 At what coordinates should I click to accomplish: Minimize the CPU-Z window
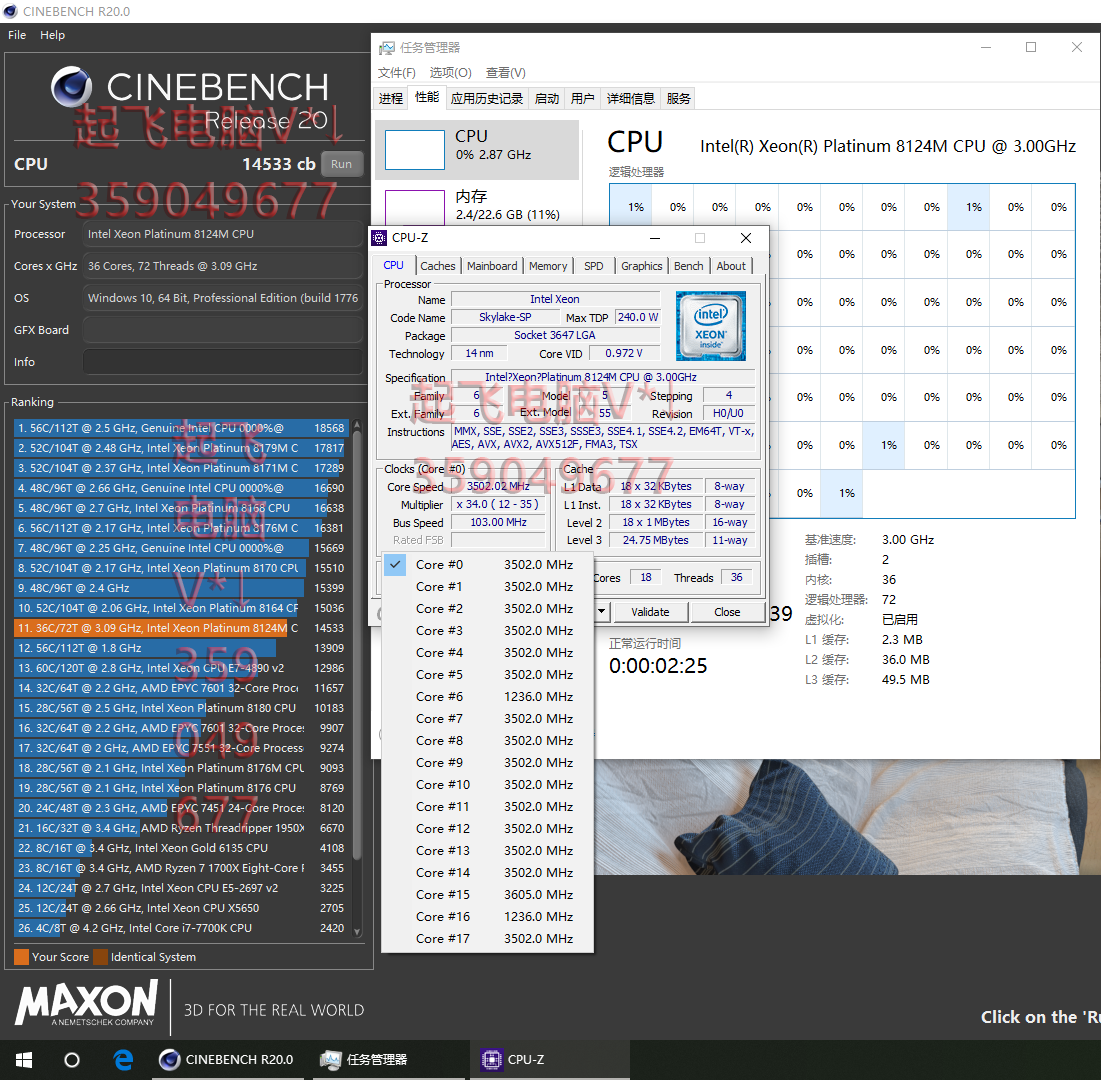point(654,238)
